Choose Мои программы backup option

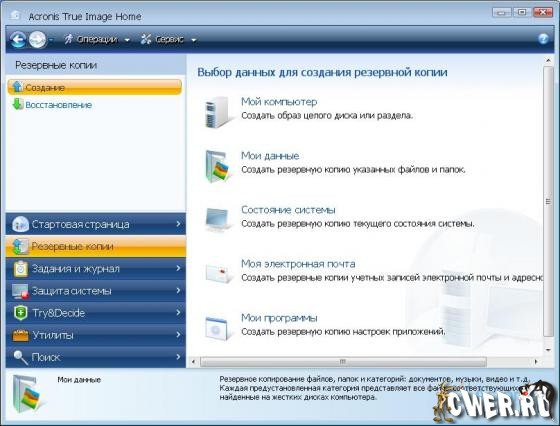[279, 318]
